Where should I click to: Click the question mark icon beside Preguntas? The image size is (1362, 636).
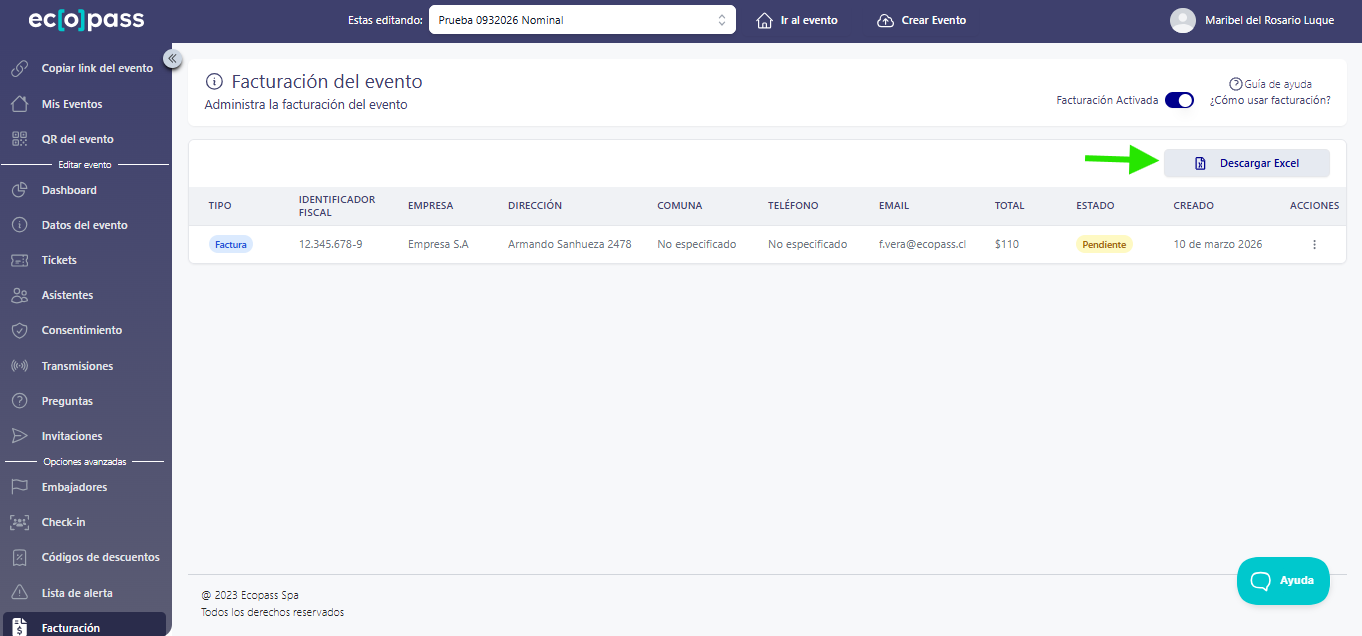[19, 401]
